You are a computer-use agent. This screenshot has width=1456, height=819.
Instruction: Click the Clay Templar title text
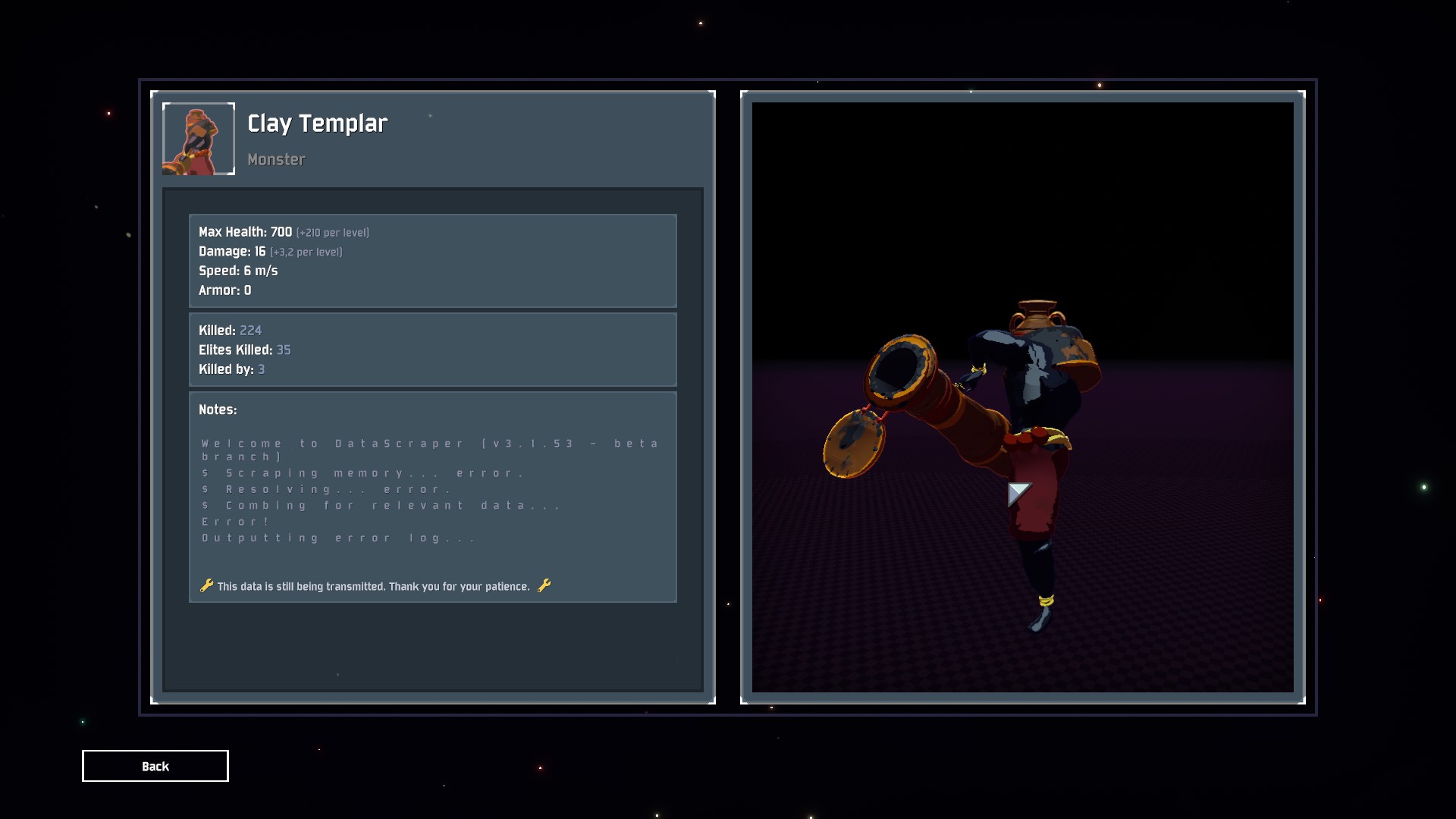click(x=317, y=124)
